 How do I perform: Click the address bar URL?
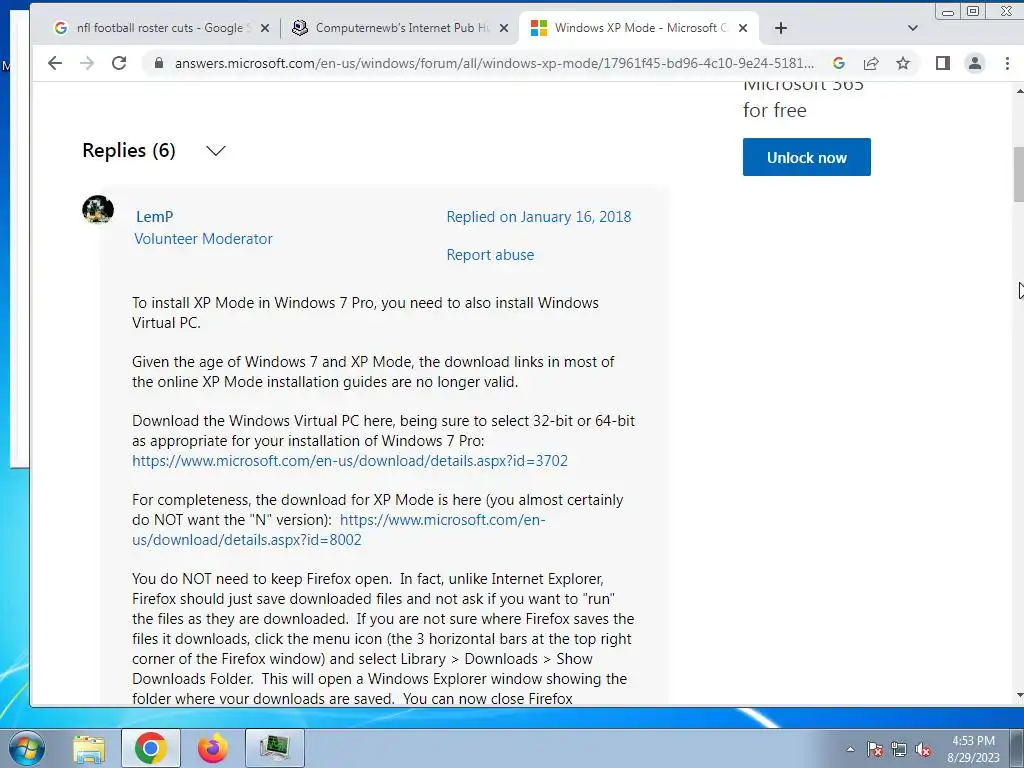coord(494,63)
